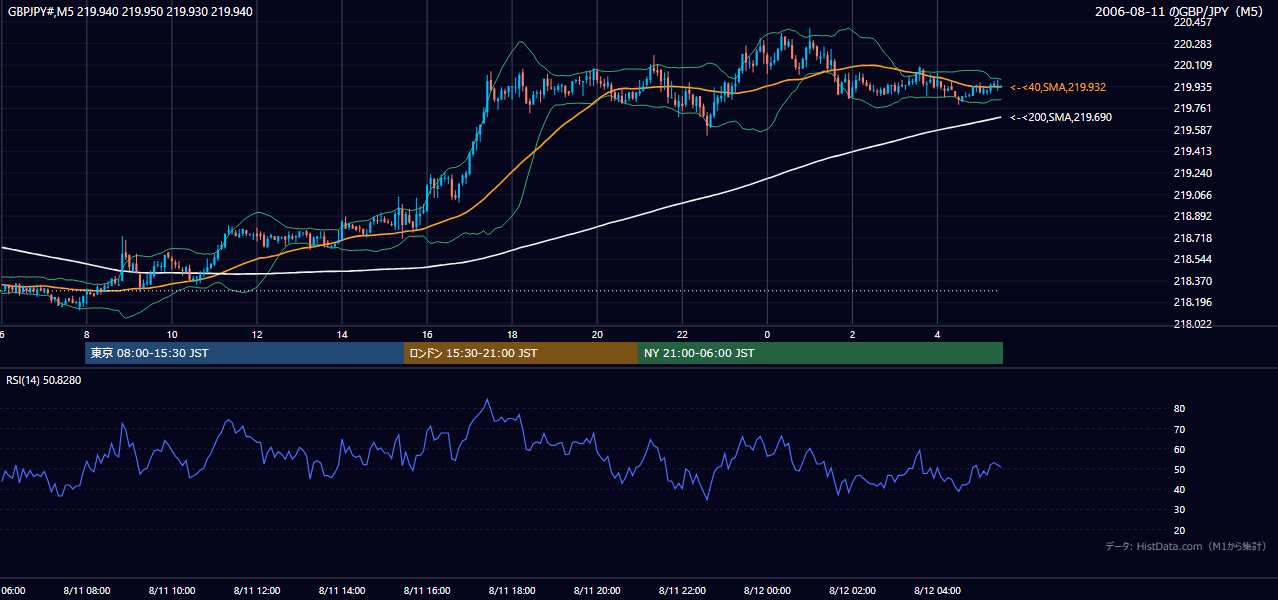This screenshot has height=600, width=1278.
Task: Click the NY 21:00-06:00 JST session bar
Action: (x=820, y=353)
